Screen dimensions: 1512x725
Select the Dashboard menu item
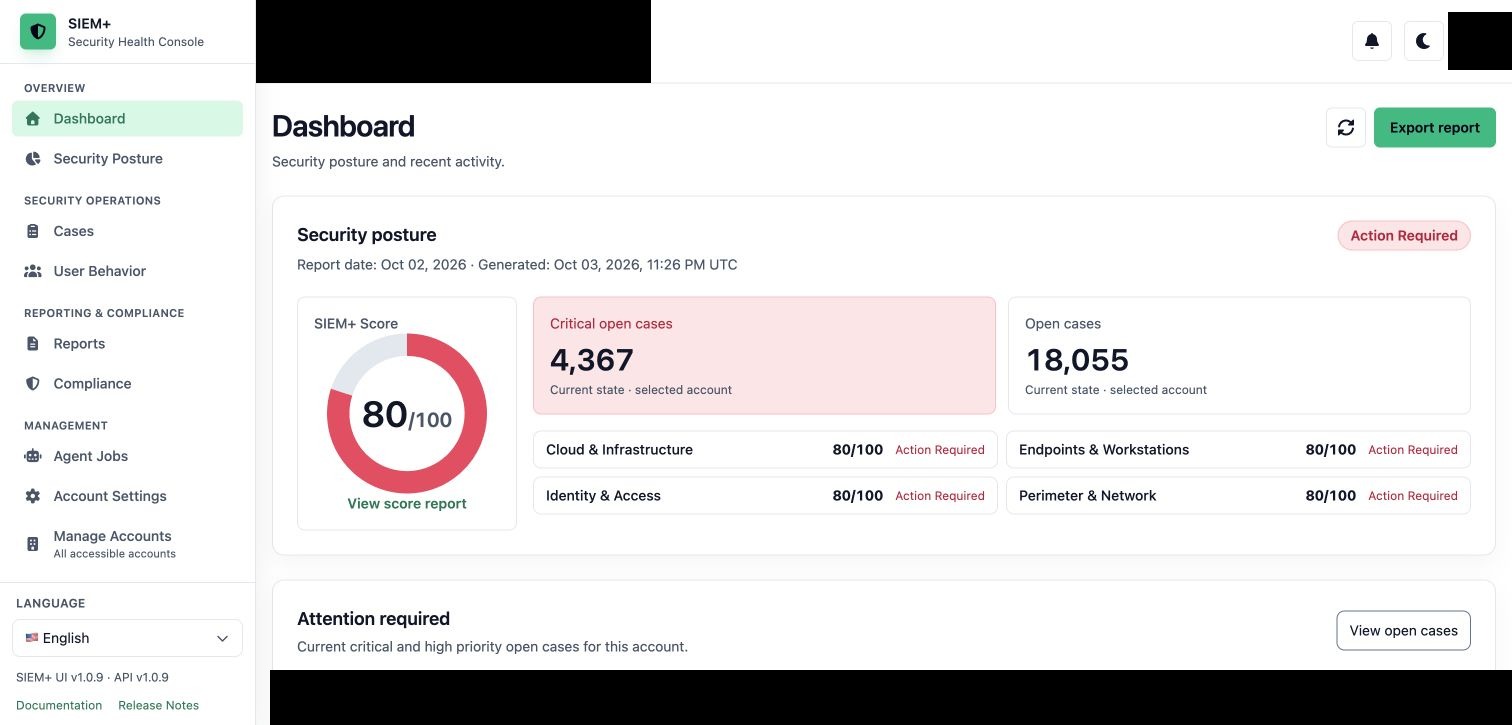tap(127, 119)
